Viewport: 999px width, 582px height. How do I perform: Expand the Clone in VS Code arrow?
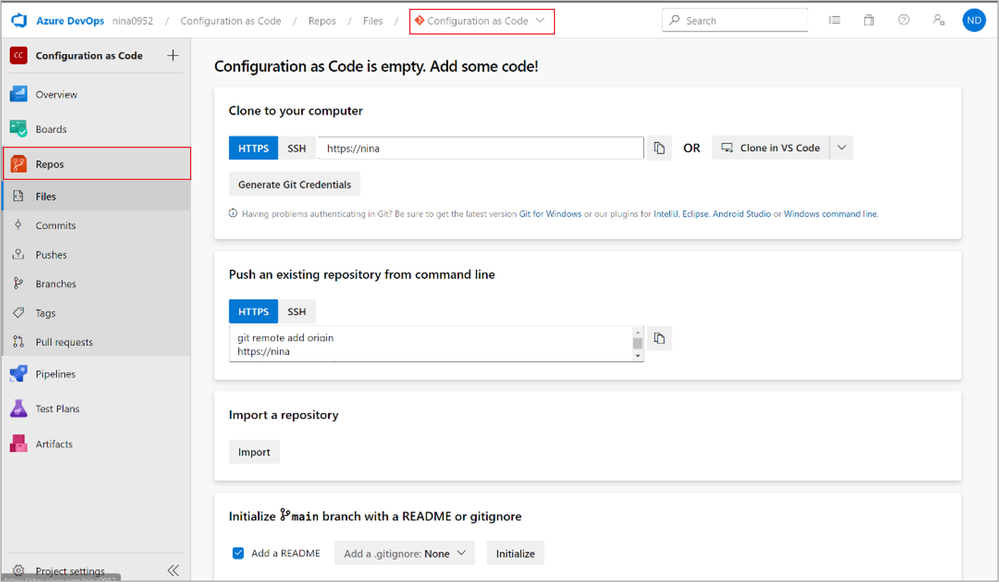pos(842,147)
